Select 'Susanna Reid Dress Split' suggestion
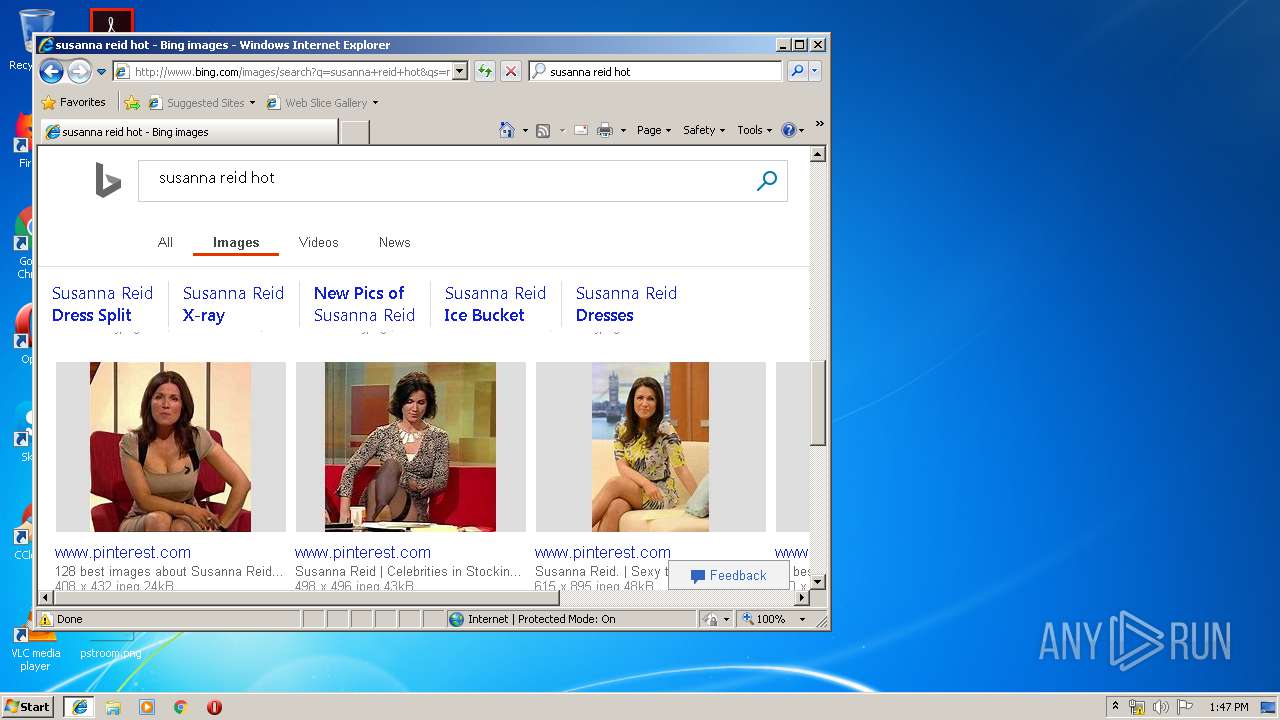Viewport: 1280px width, 720px height. point(102,304)
